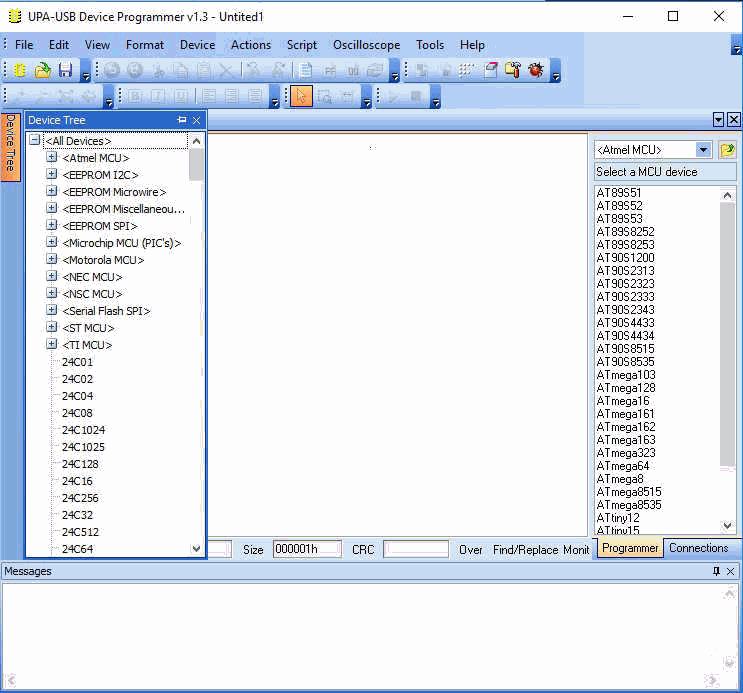Click the grayed scissors cut icon

(159, 70)
